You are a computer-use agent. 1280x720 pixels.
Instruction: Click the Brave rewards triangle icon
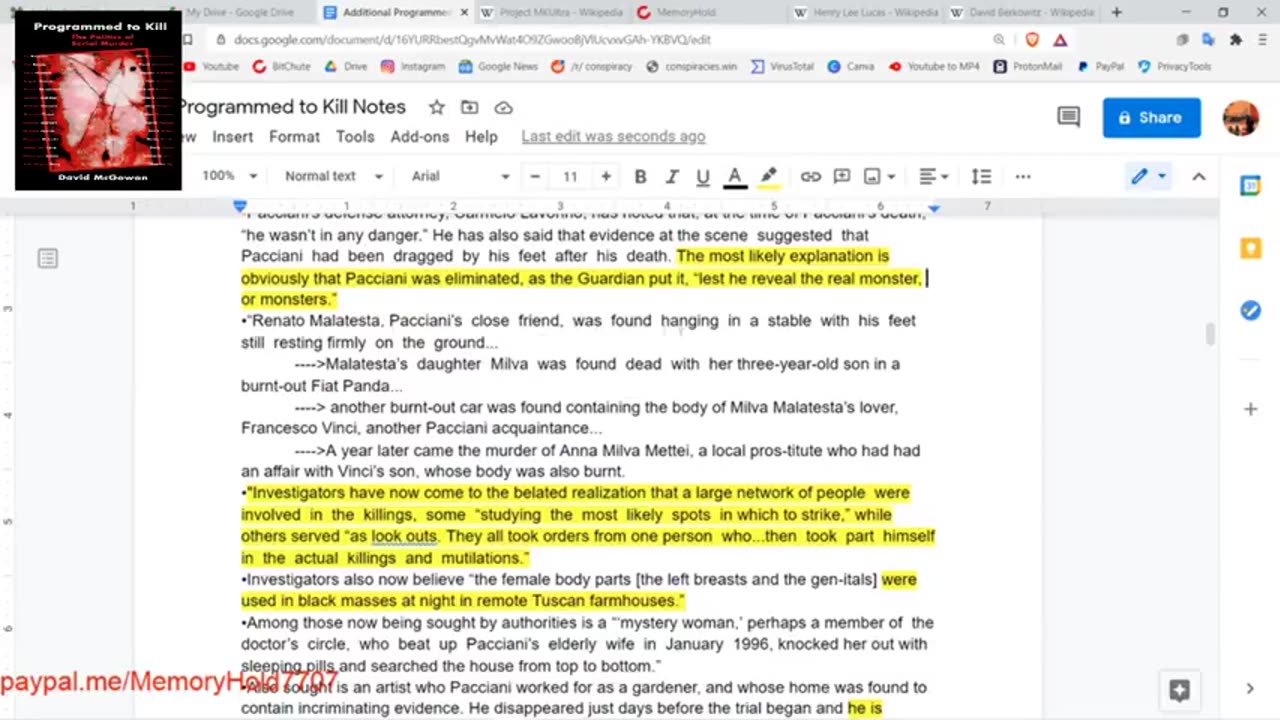[x=1060, y=40]
